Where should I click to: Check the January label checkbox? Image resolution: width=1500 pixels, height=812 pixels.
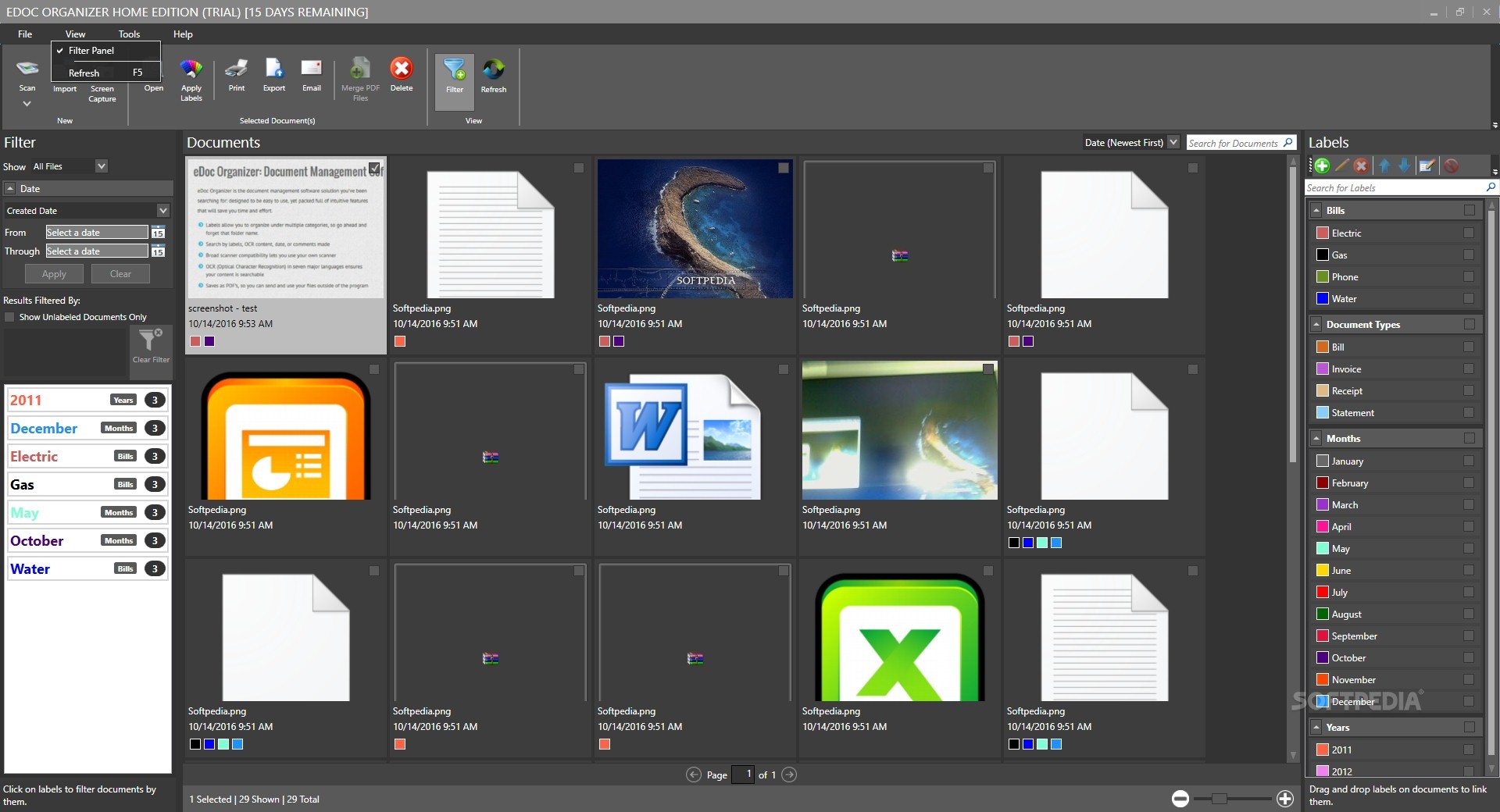(x=1469, y=461)
